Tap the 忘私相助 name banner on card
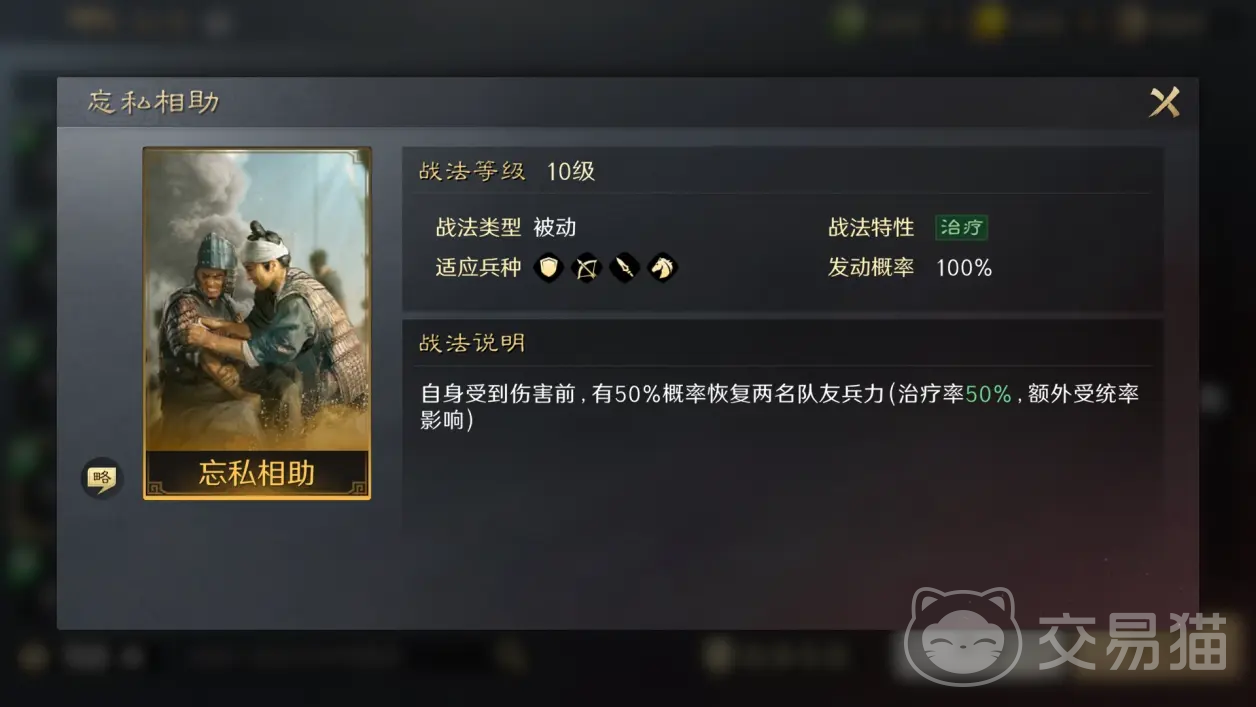Image resolution: width=1256 pixels, height=707 pixels. (x=257, y=473)
